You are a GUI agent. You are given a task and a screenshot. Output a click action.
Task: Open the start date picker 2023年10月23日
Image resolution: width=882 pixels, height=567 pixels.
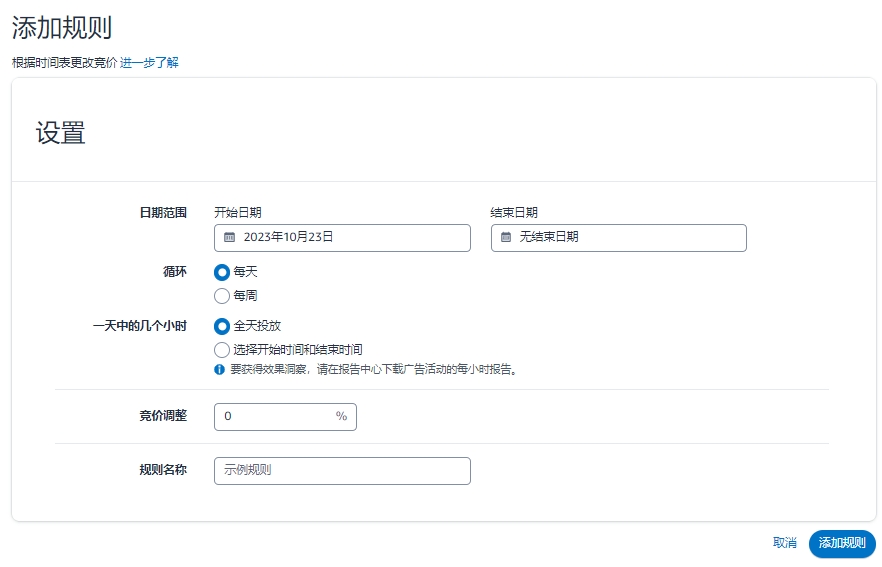click(342, 238)
